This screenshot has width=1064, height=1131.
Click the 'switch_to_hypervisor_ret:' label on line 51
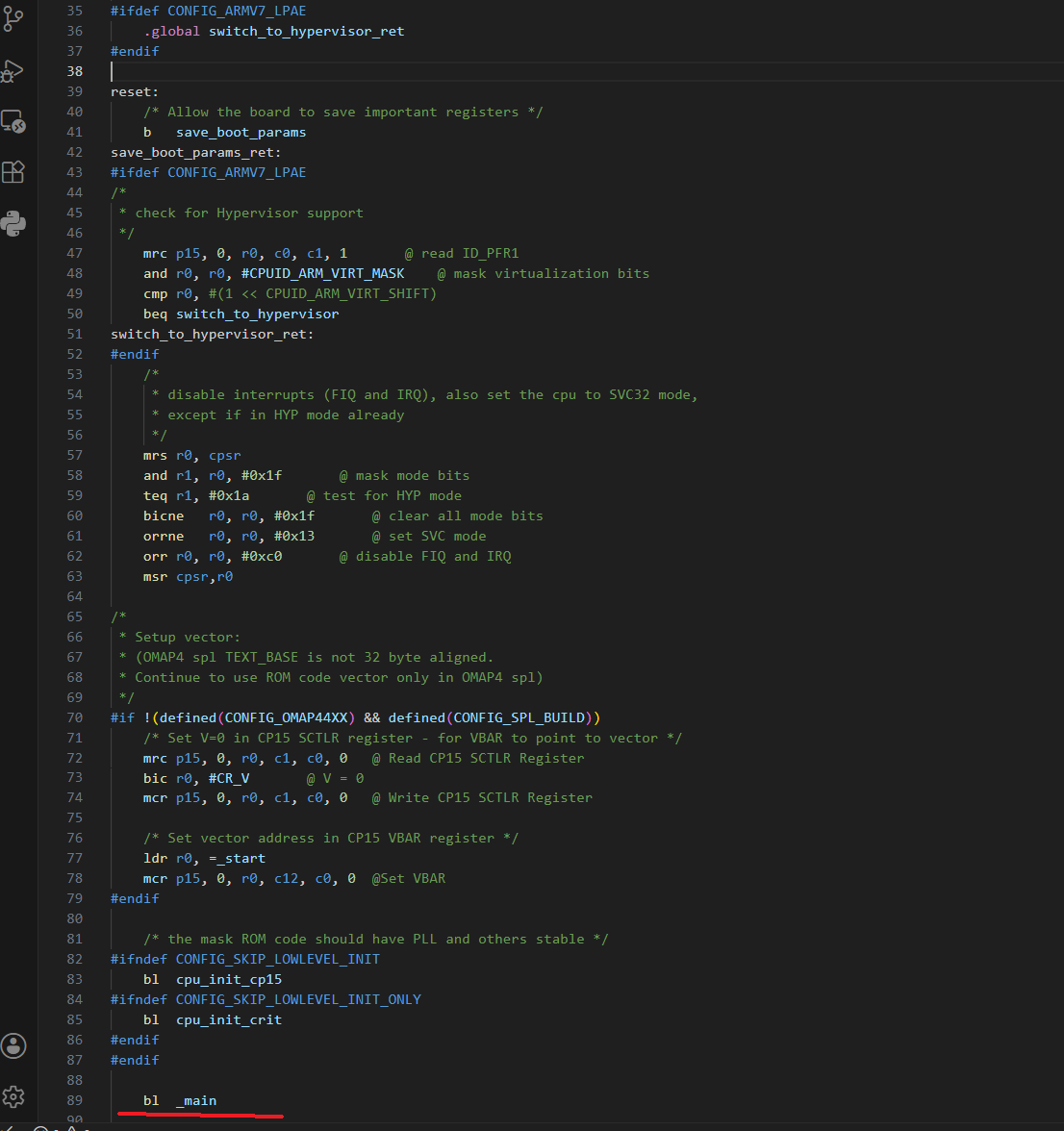(x=212, y=334)
